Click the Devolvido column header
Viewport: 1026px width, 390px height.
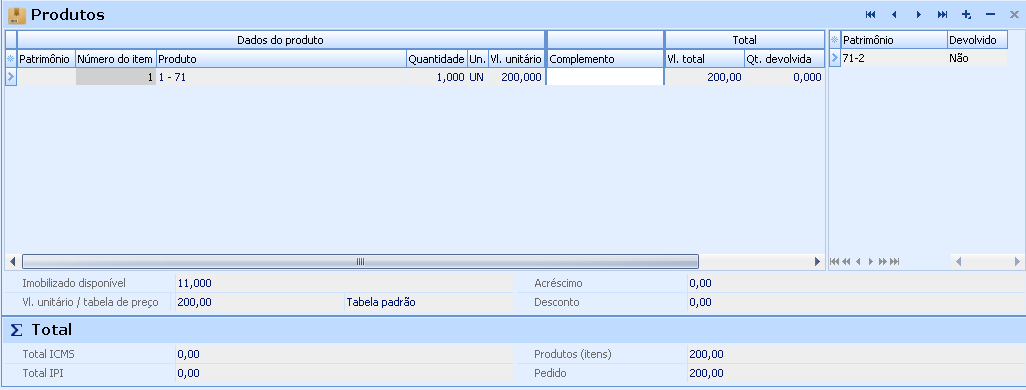point(978,40)
